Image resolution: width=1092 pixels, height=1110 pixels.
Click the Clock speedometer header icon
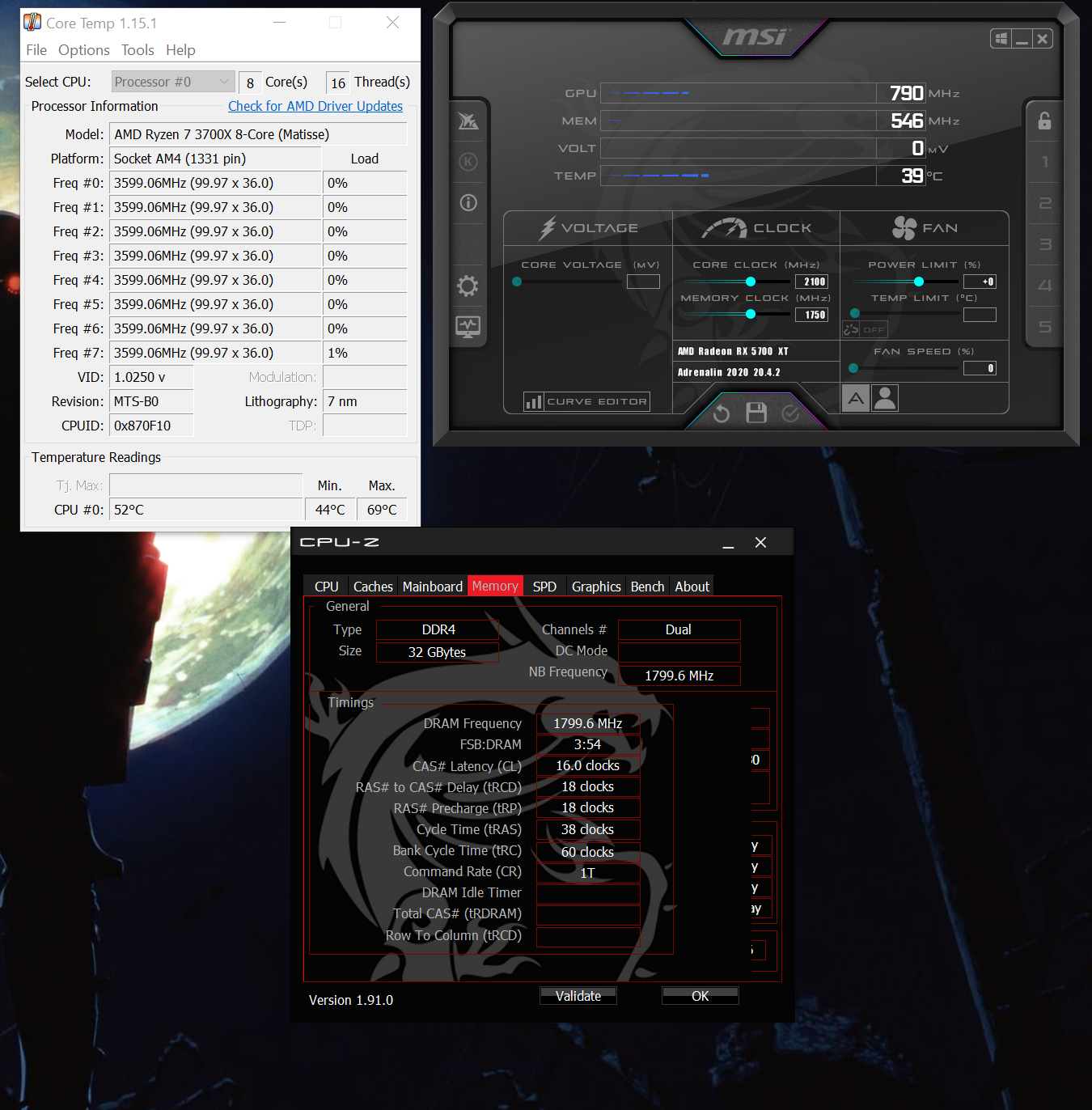pos(724,228)
